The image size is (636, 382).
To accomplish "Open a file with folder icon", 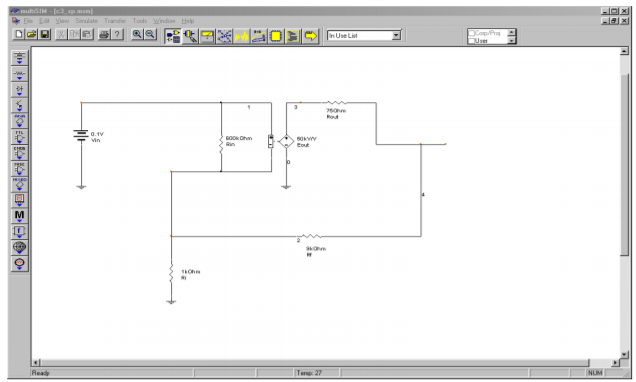I will 32,34.
